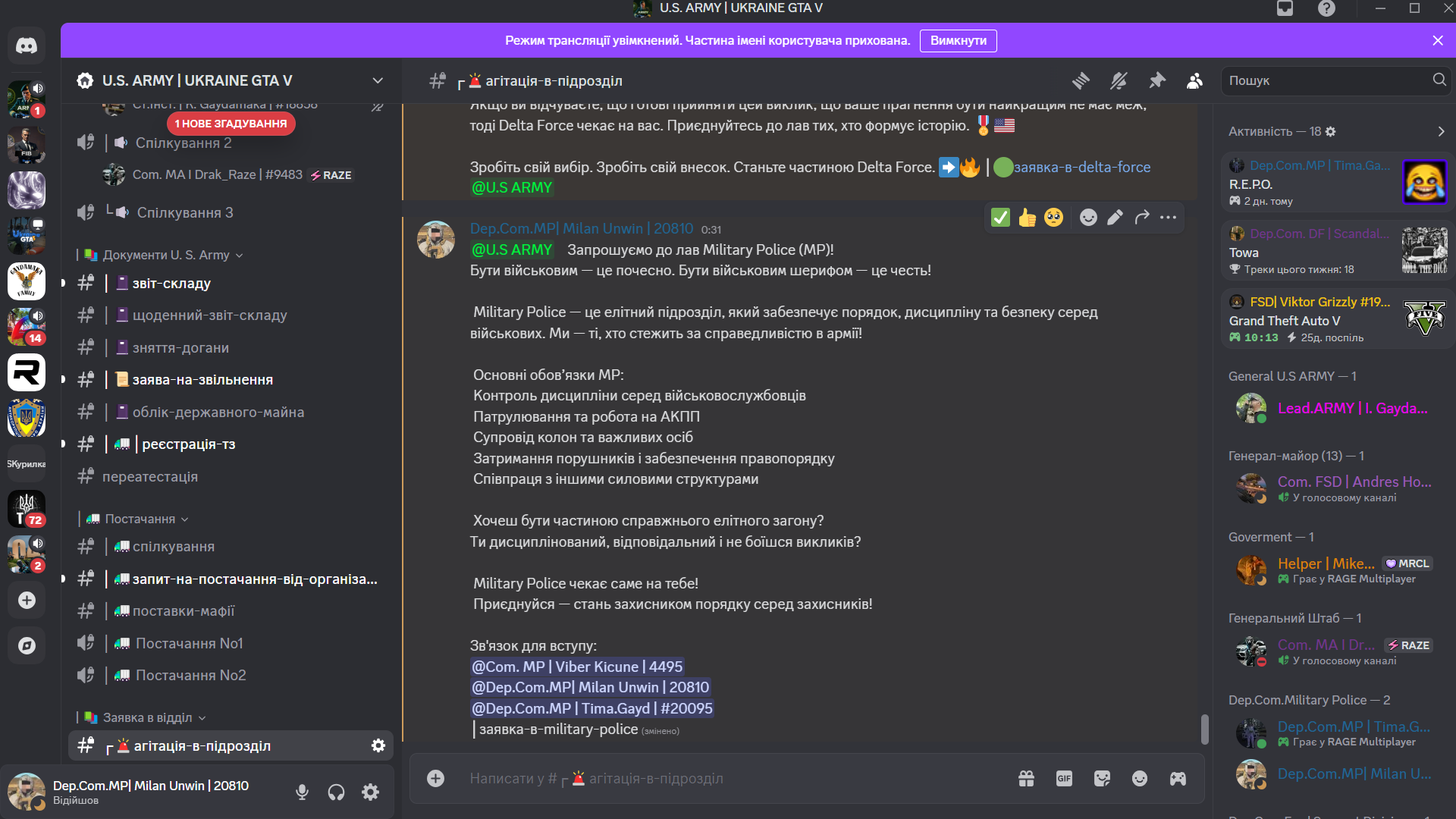This screenshot has height=819, width=1456.
Task: Click Вимкнути streamer mode button
Action: [958, 41]
